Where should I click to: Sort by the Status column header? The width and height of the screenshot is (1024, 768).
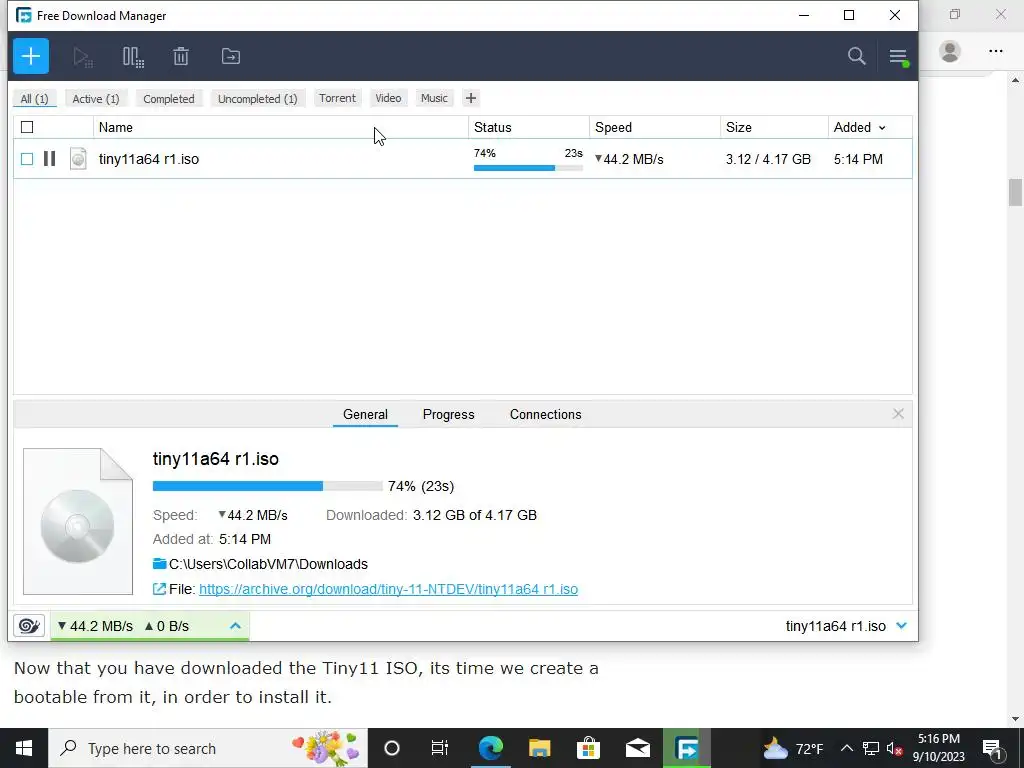tap(529, 127)
